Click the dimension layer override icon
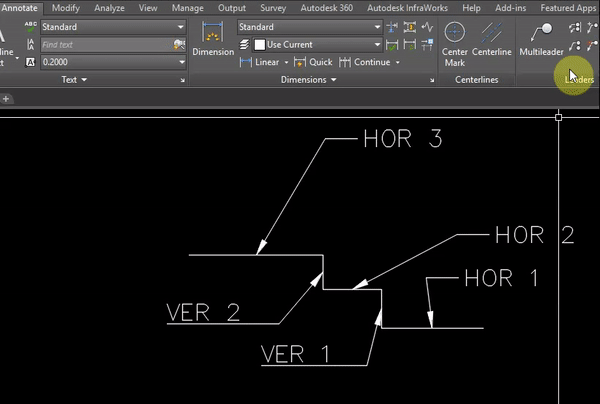 point(244,44)
